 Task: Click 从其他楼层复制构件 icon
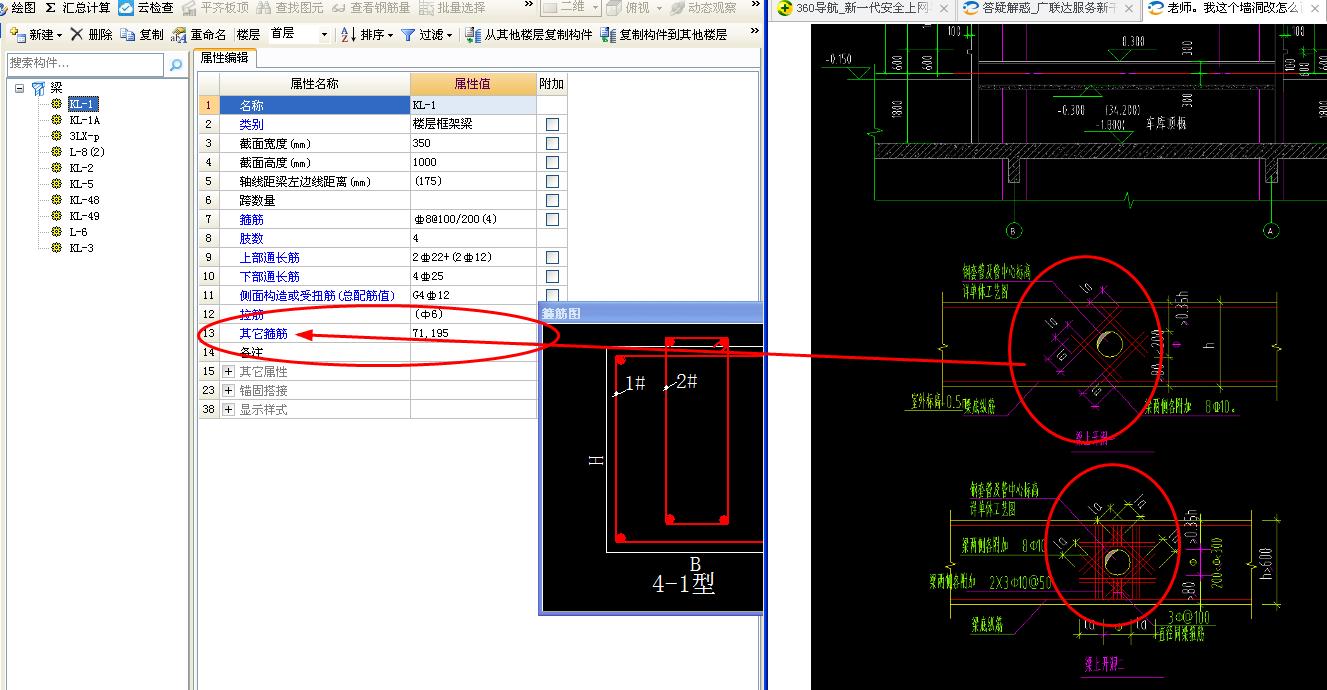[473, 34]
